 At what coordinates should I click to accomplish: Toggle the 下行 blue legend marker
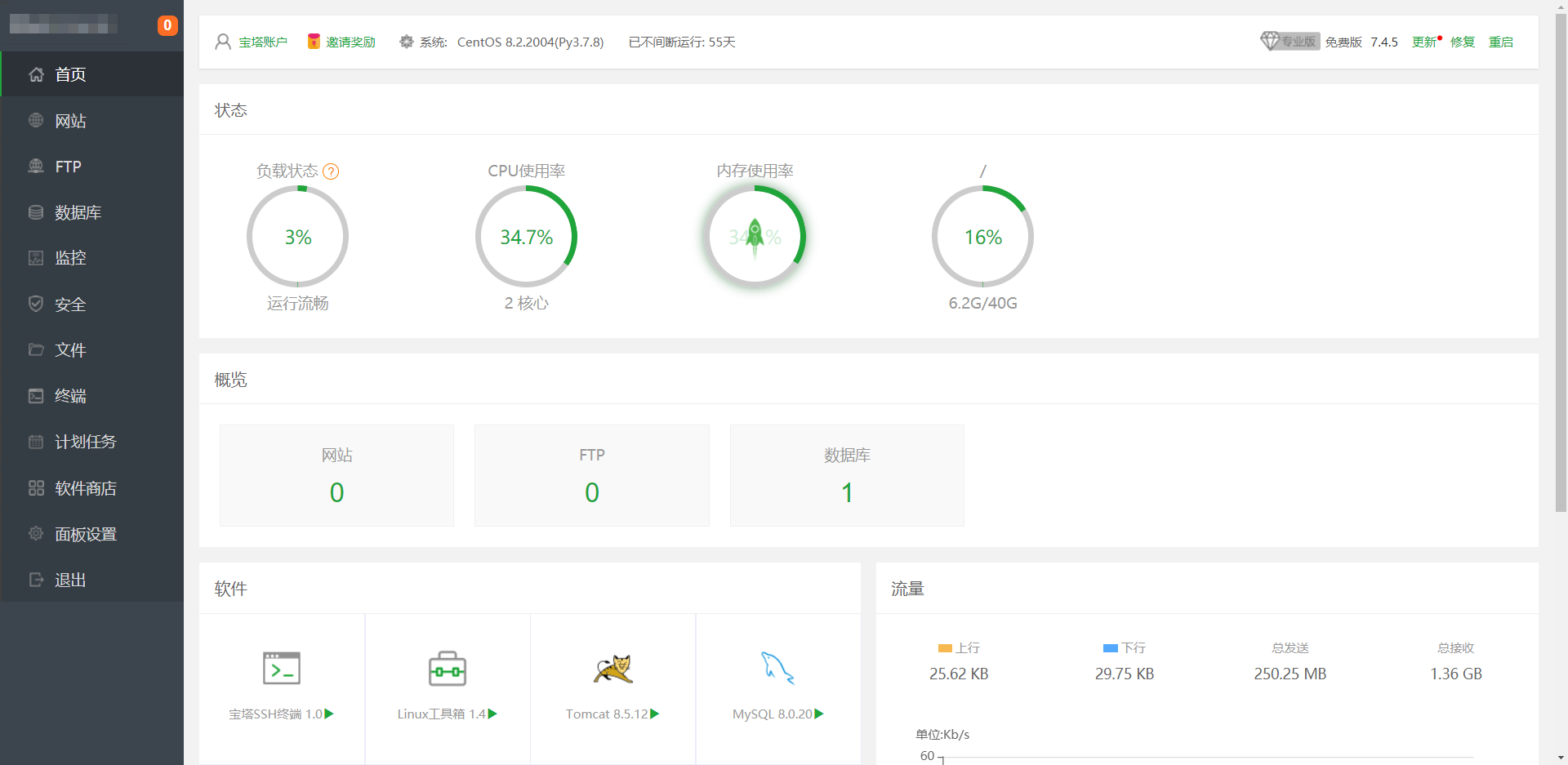tap(1111, 648)
